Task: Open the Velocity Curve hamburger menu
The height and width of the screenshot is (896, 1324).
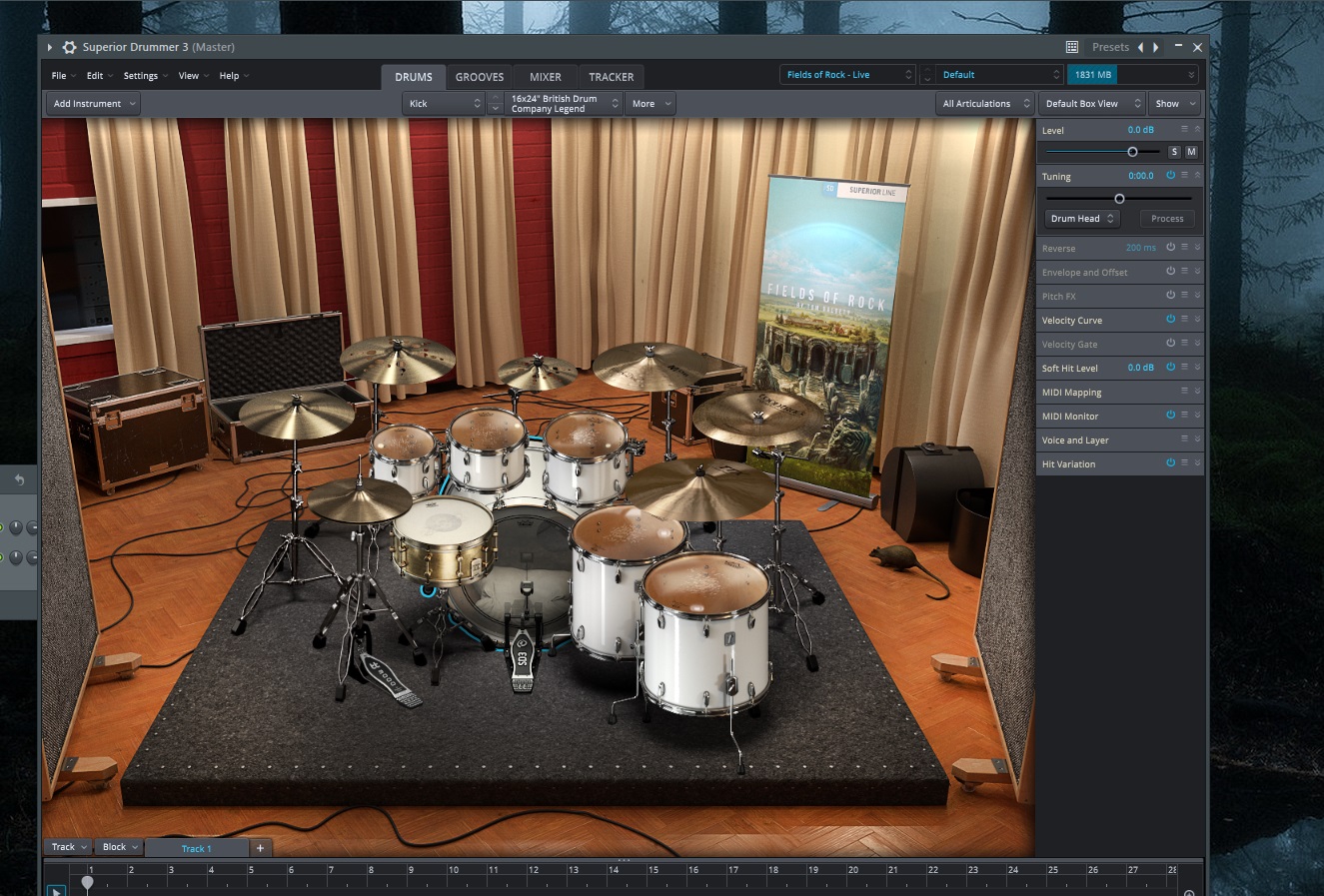Action: 1184,320
